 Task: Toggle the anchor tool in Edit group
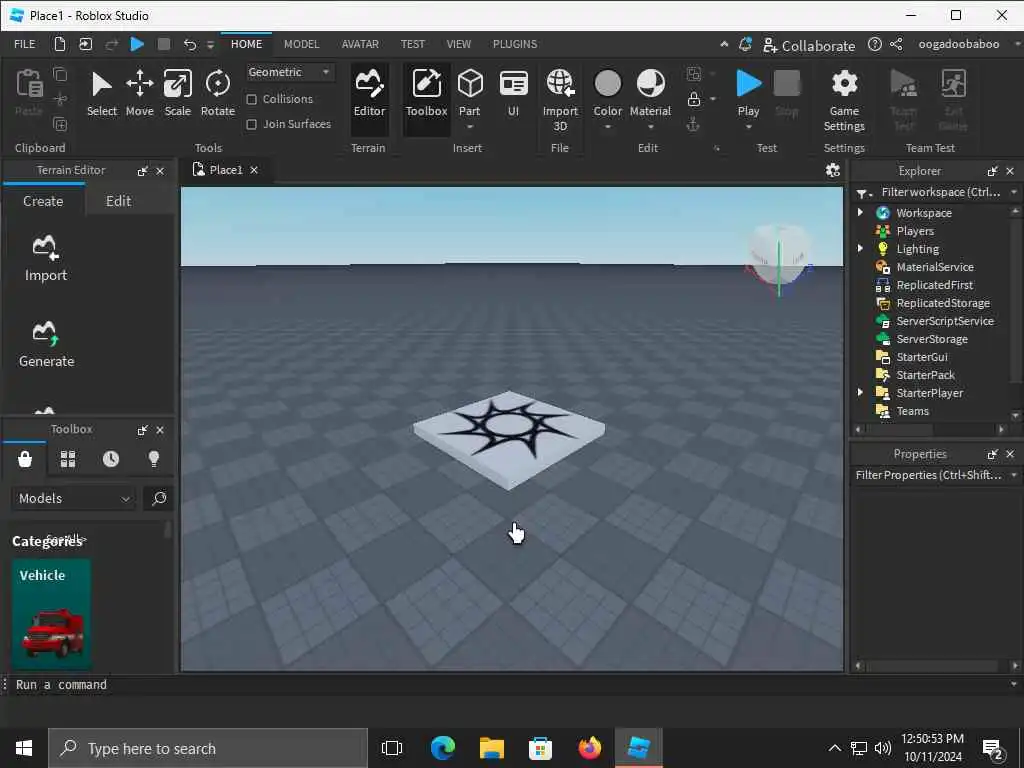pyautogui.click(x=694, y=124)
